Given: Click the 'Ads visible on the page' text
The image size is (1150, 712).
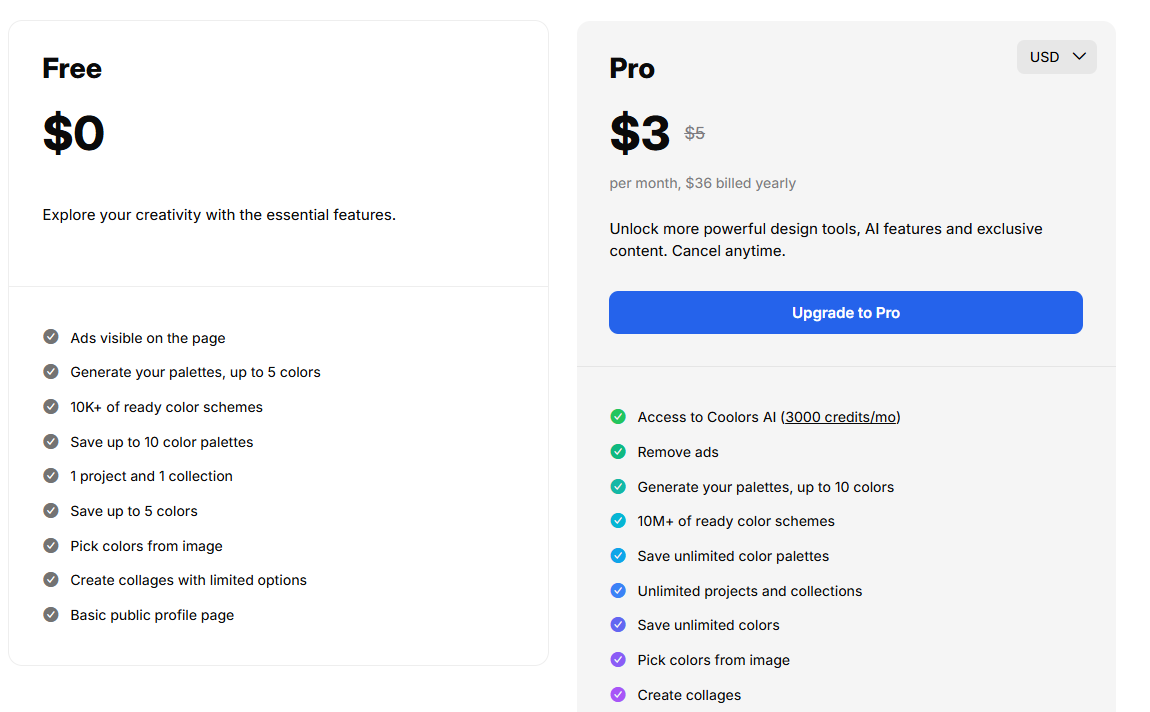Looking at the screenshot, I should pos(147,338).
